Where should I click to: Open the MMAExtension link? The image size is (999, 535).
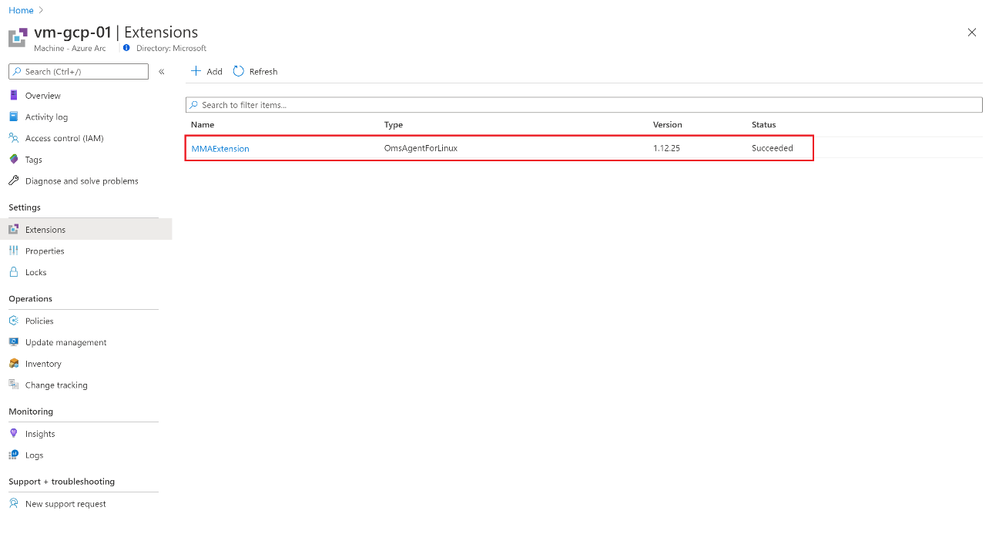tap(220, 148)
